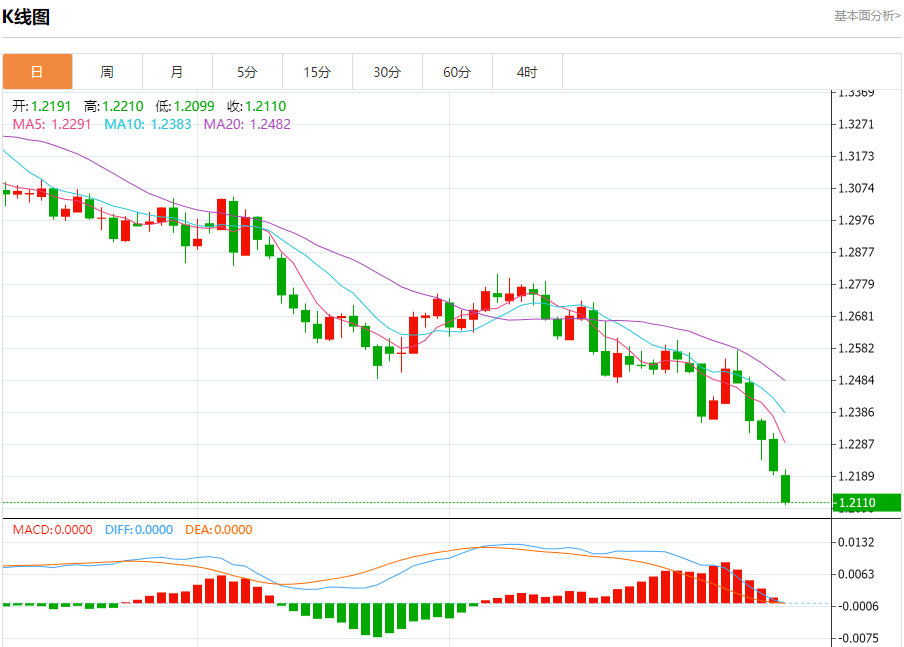Switch to the 周 weekly tab
The height and width of the screenshot is (647, 904).
pyautogui.click(x=107, y=72)
